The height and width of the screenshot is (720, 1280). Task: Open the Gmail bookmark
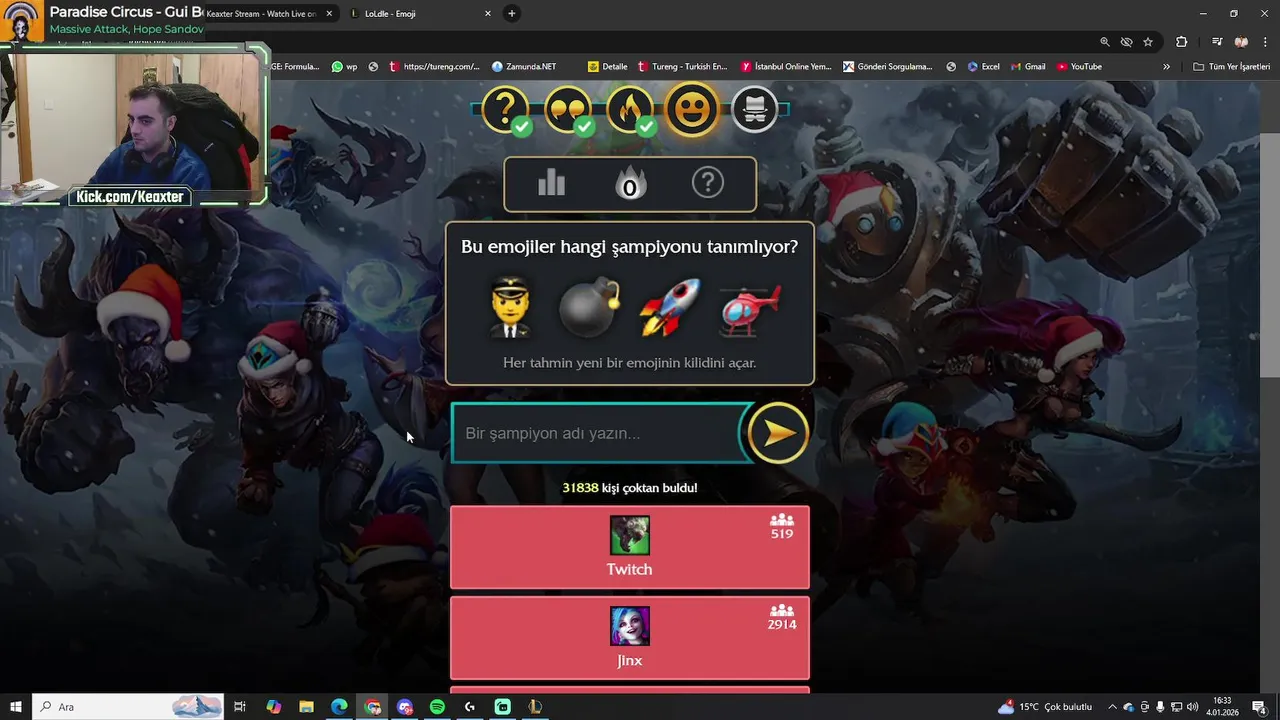(x=1028, y=67)
